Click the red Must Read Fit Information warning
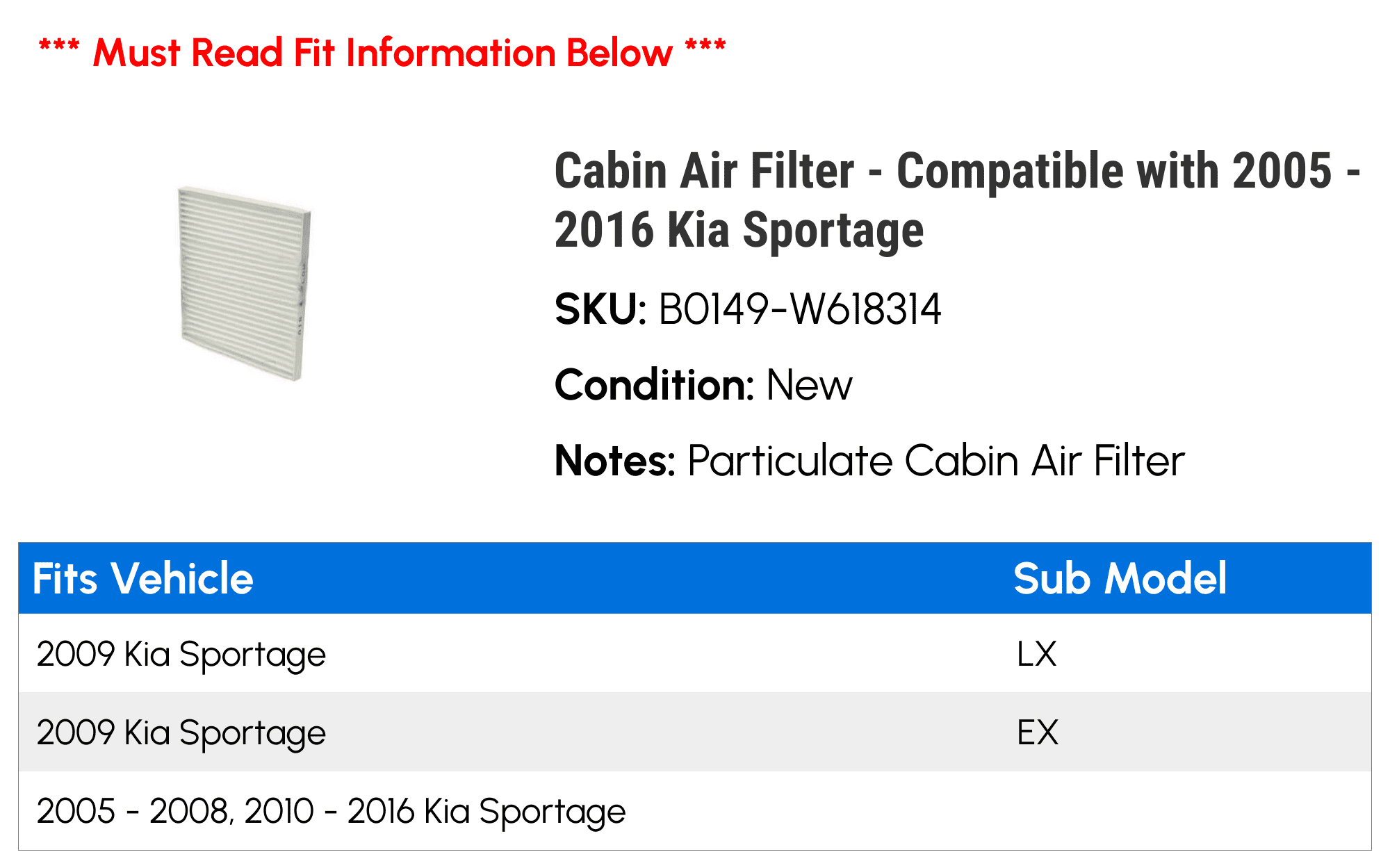 click(x=382, y=53)
